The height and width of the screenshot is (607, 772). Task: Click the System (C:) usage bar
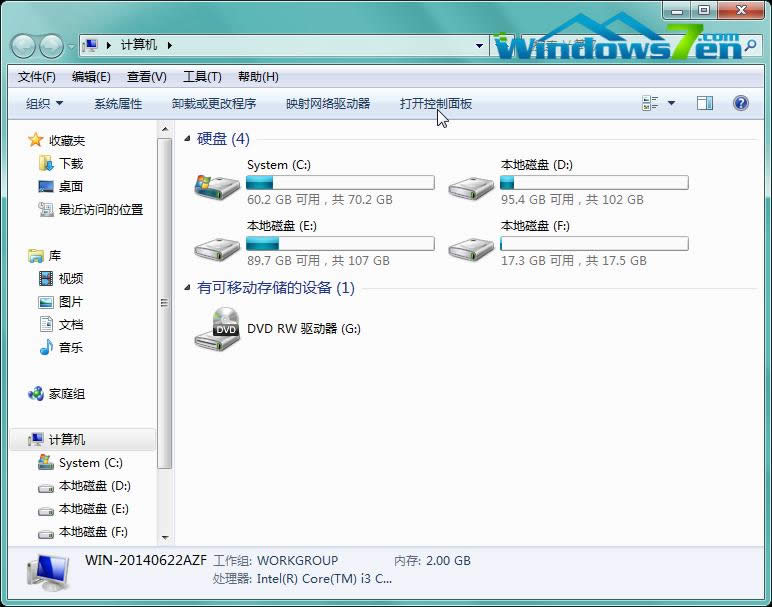340,183
